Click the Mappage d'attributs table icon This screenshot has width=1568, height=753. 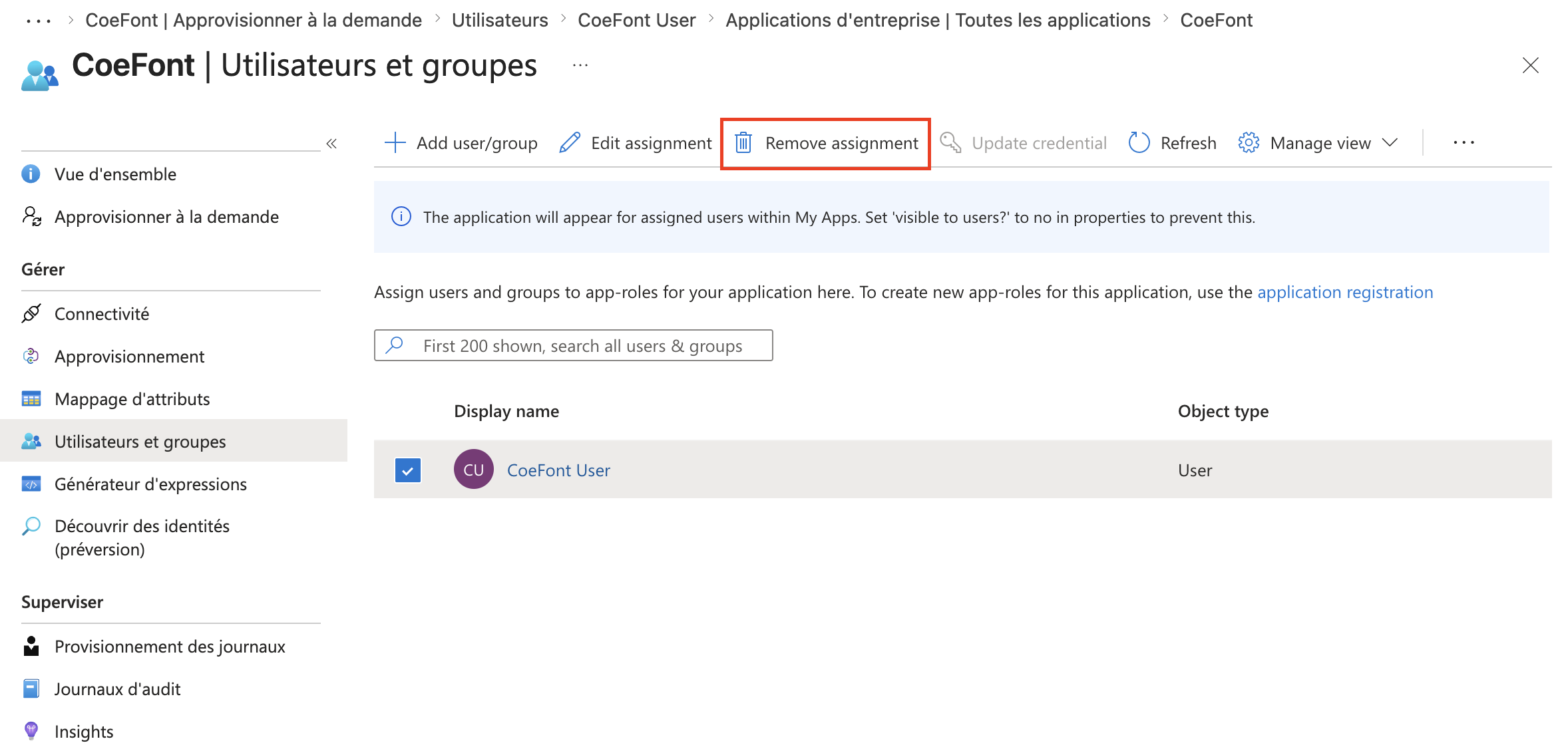(x=31, y=399)
